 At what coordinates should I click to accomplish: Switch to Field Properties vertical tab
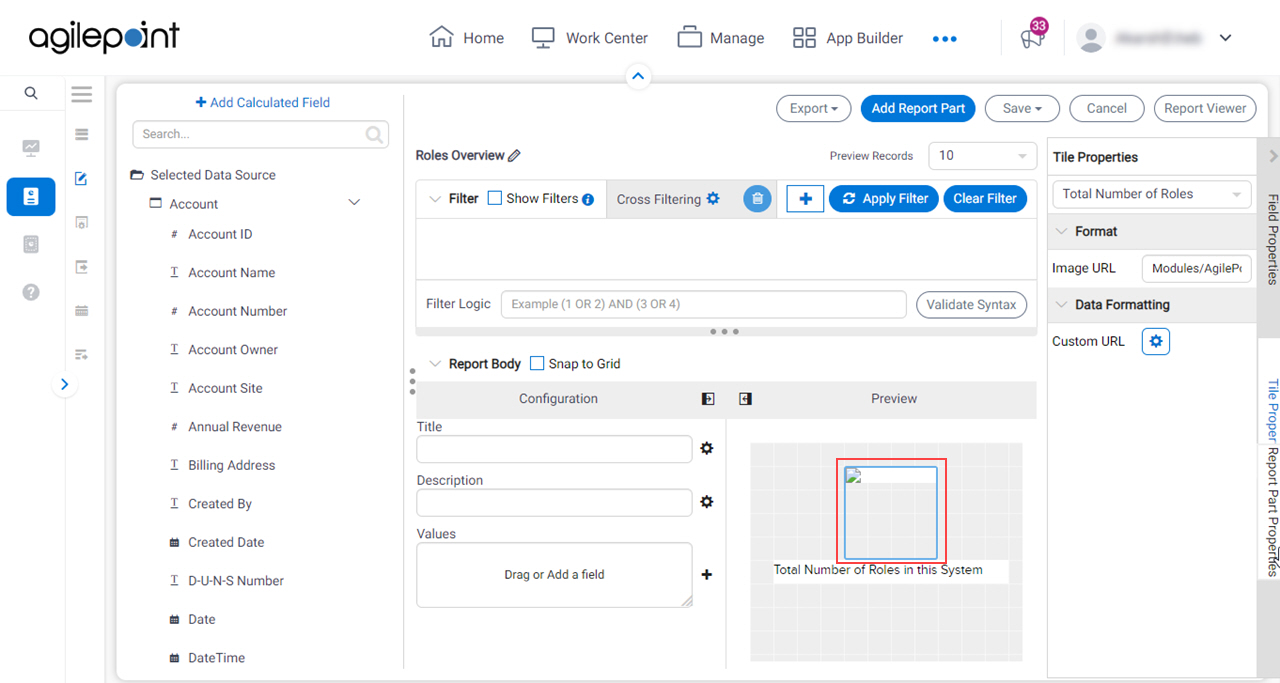pos(1272,239)
